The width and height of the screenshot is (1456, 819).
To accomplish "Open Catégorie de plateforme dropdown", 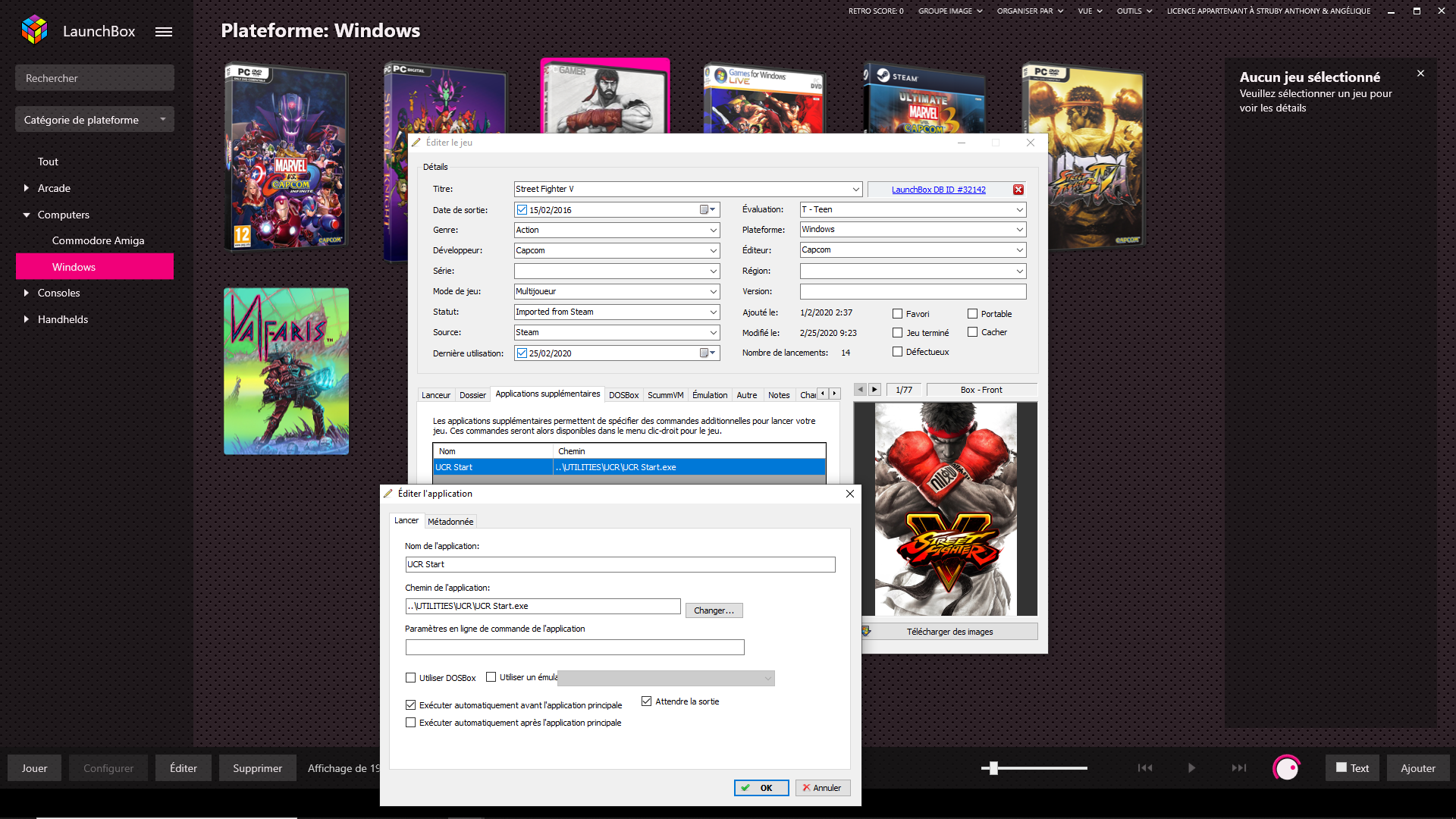I will tap(95, 120).
